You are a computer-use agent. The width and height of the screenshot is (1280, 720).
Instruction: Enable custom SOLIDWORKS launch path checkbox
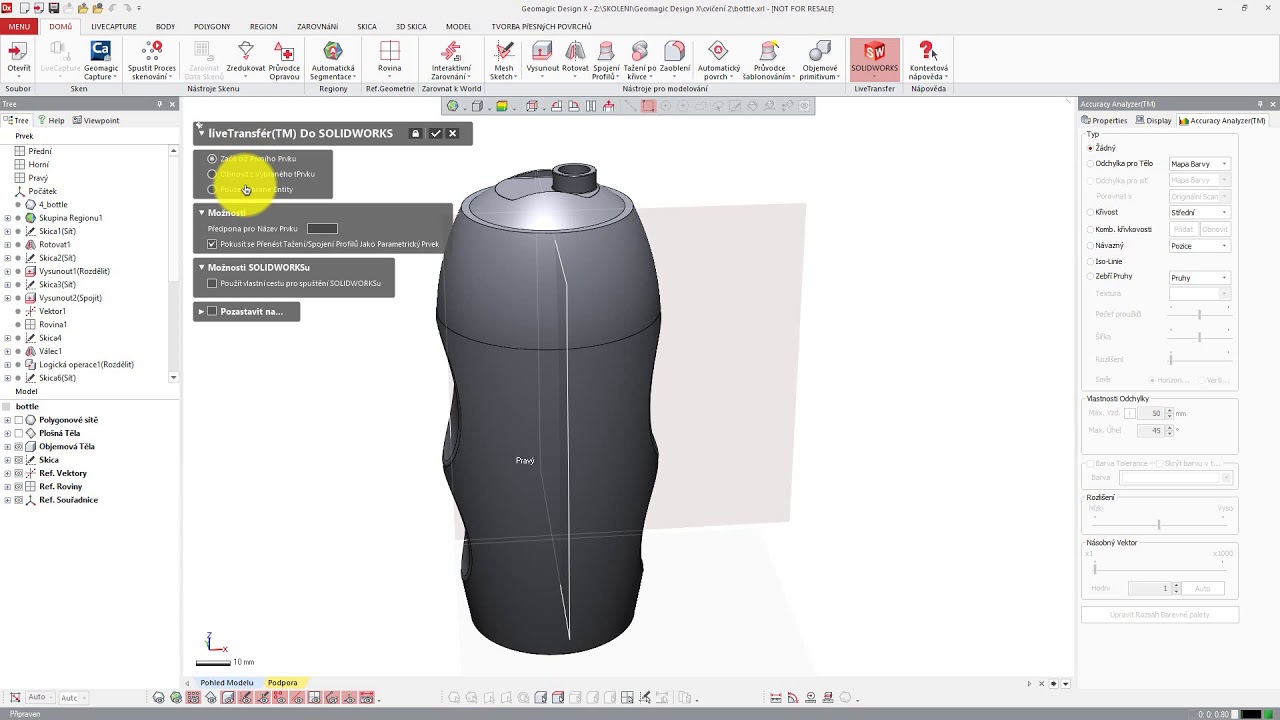[212, 283]
